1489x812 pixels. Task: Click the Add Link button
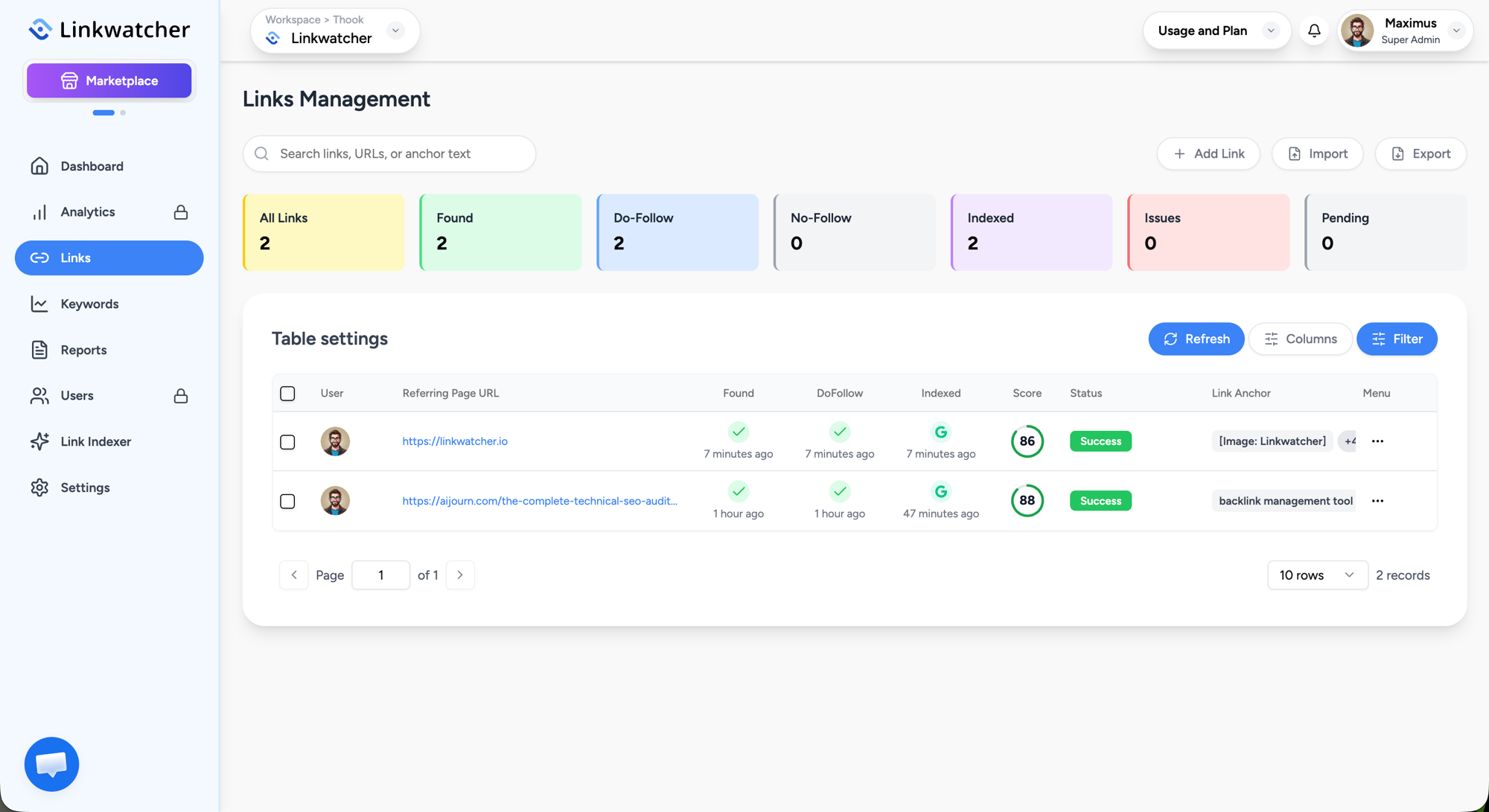click(1208, 153)
